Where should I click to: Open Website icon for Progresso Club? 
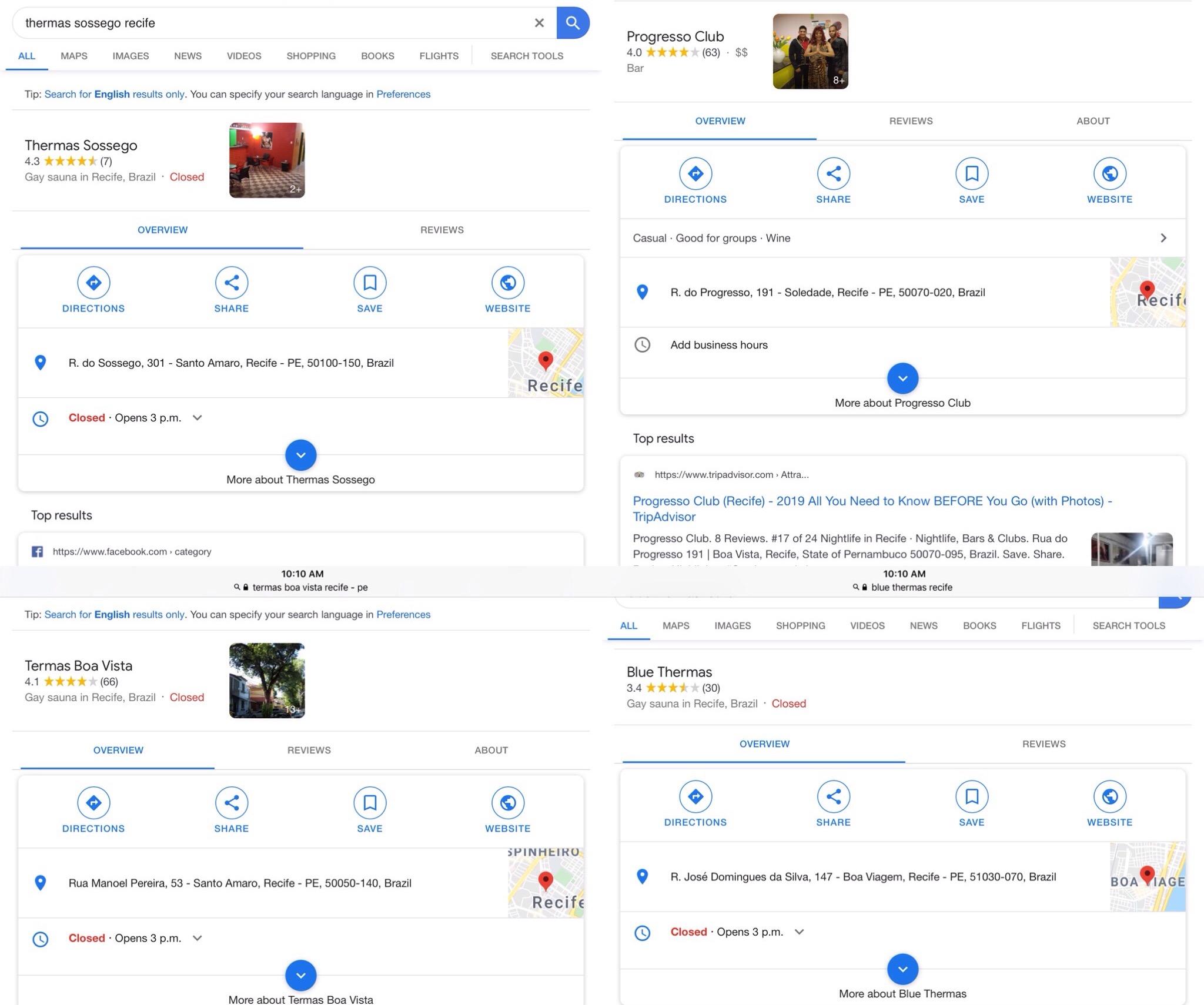tap(1110, 173)
